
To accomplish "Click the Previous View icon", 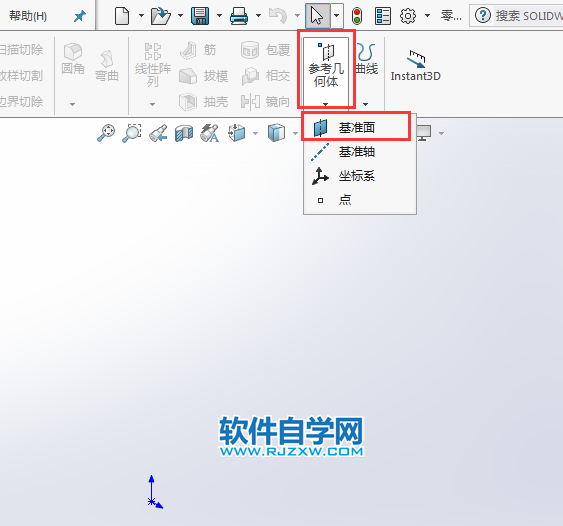I will tap(158, 133).
